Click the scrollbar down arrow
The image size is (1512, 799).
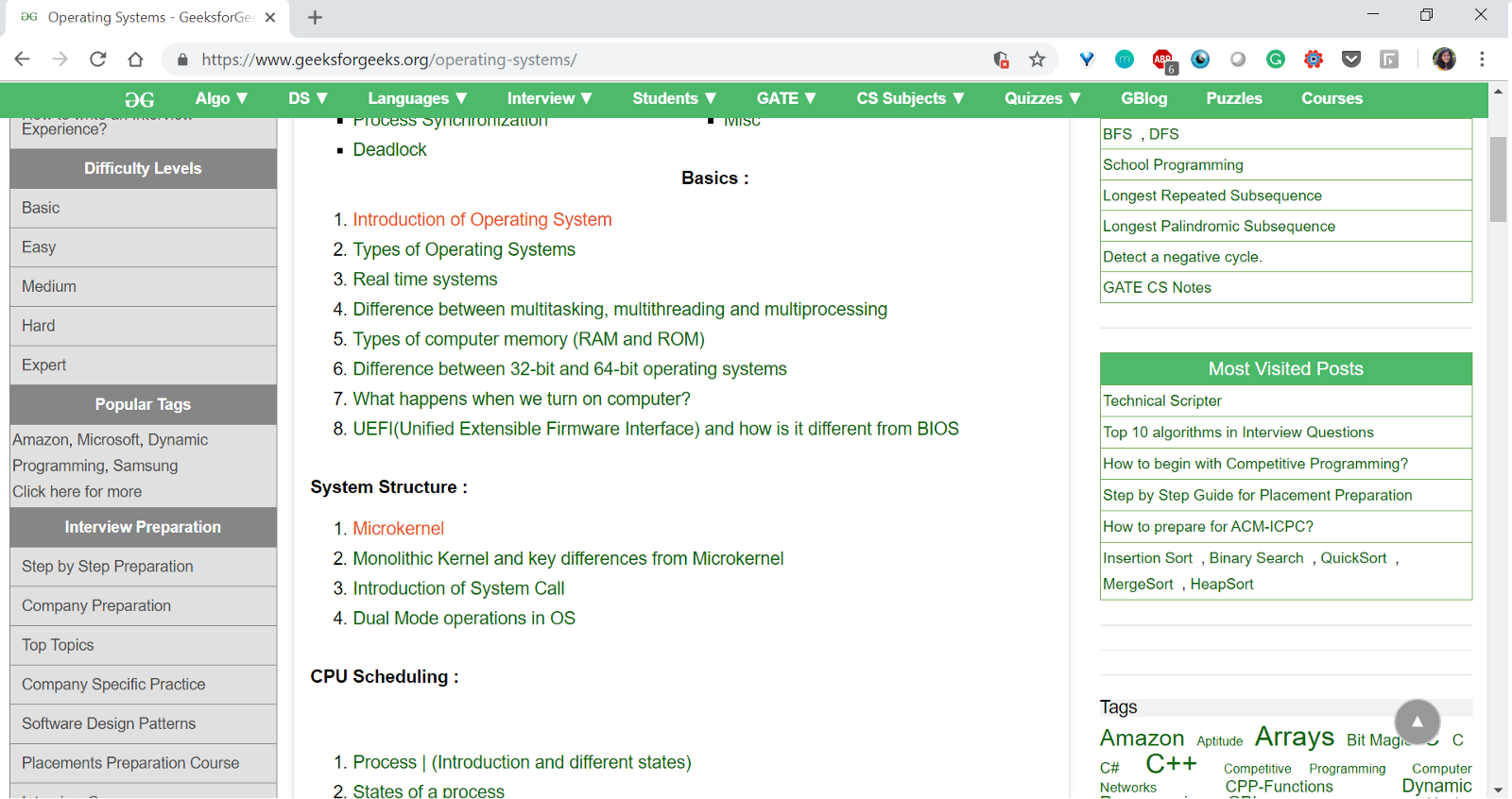point(1498,790)
